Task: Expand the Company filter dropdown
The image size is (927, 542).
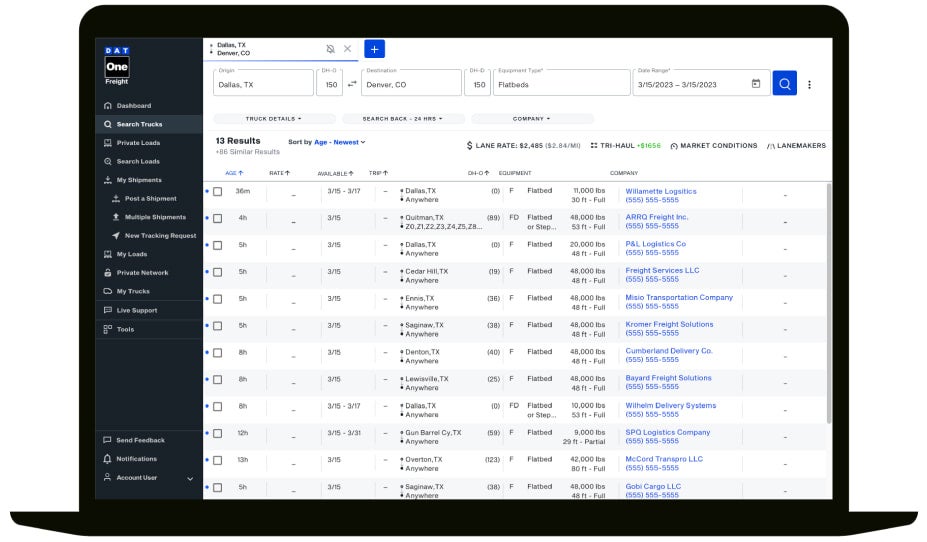Action: (x=531, y=119)
